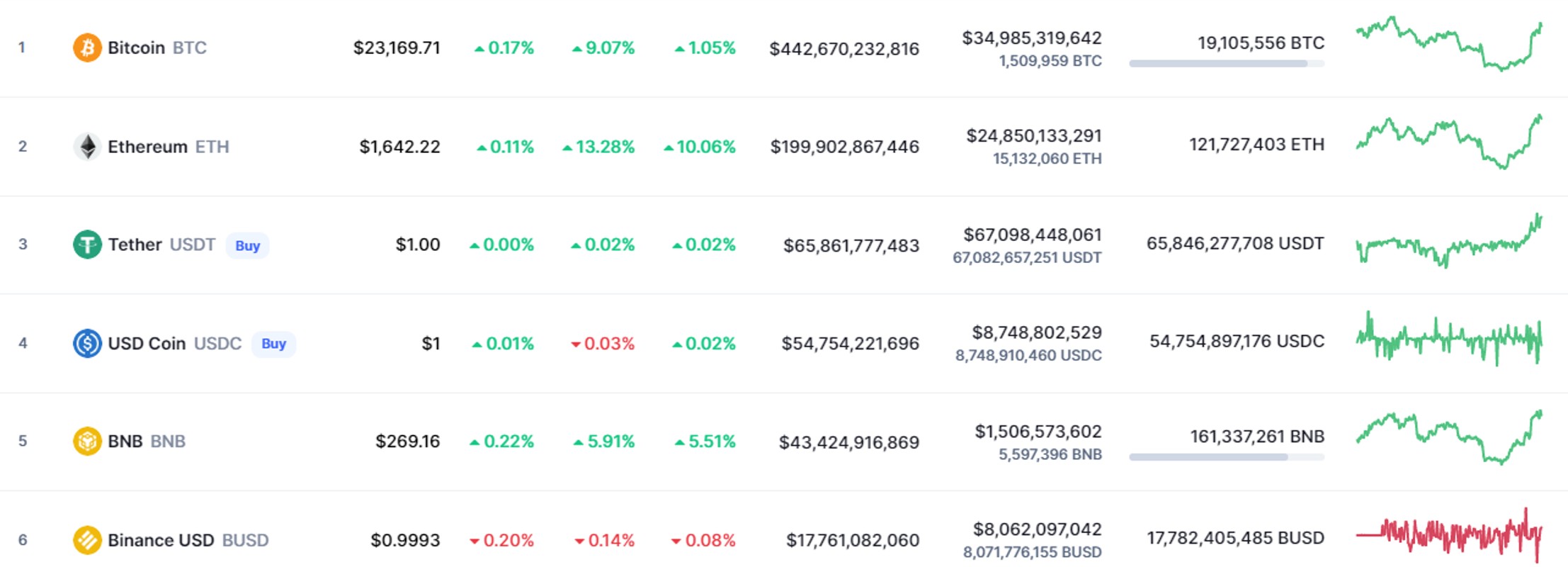Click the BNB circulating supply progress bar

pyautogui.click(x=1227, y=457)
